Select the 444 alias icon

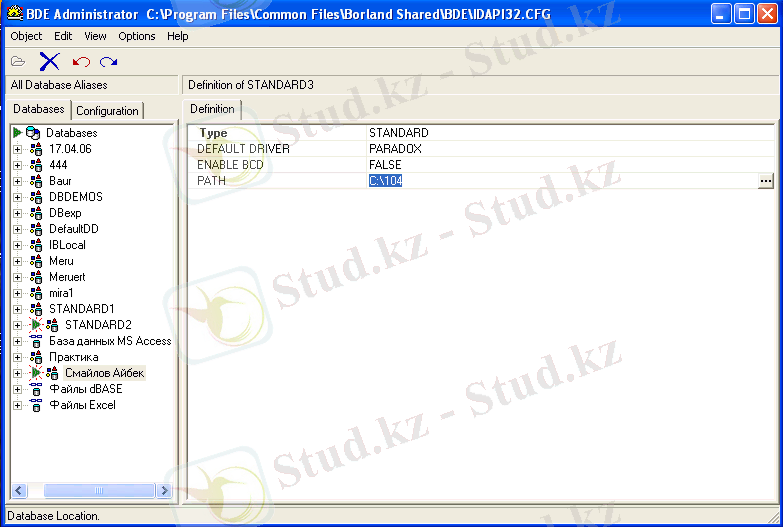(x=36, y=165)
